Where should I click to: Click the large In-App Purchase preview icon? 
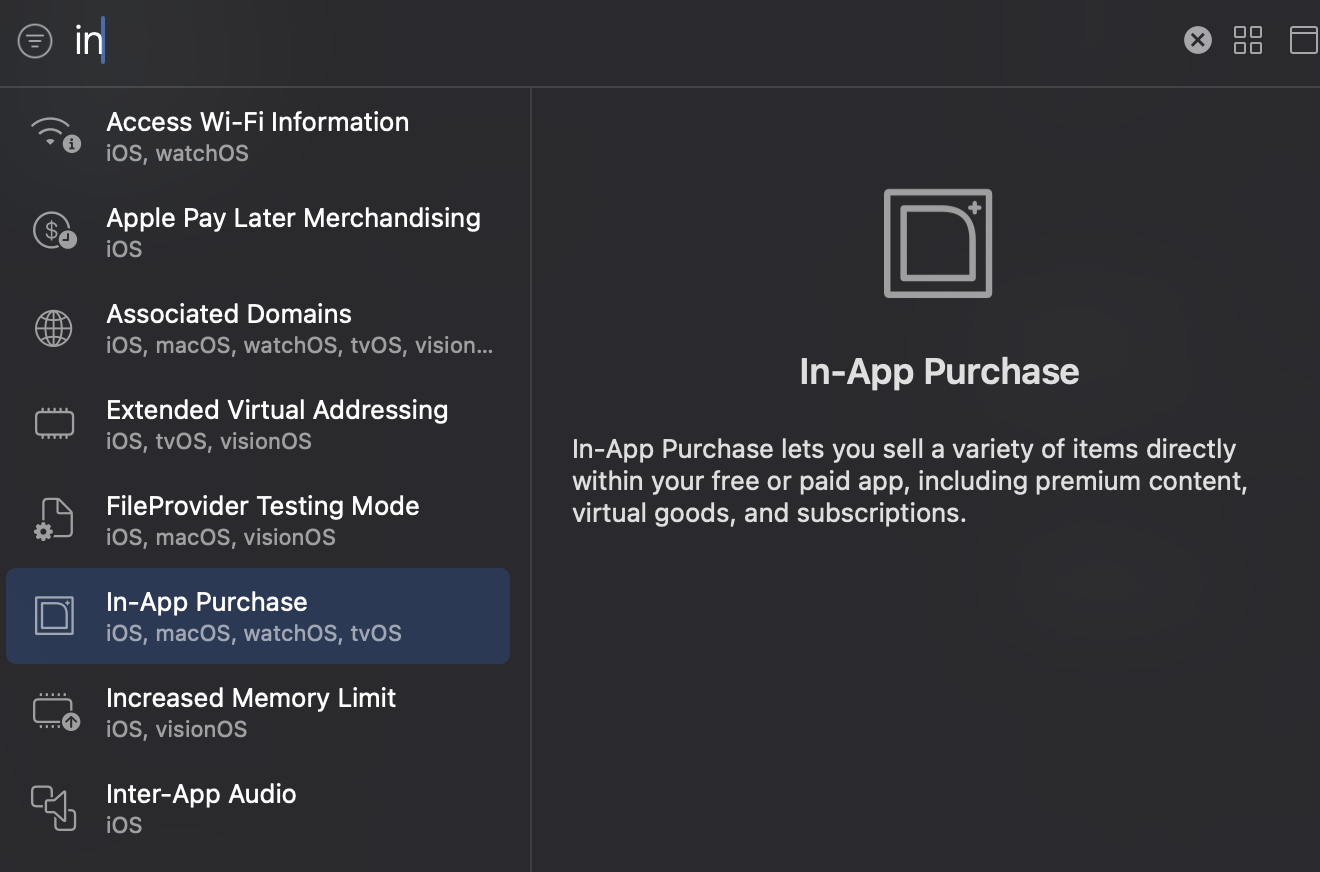point(938,243)
